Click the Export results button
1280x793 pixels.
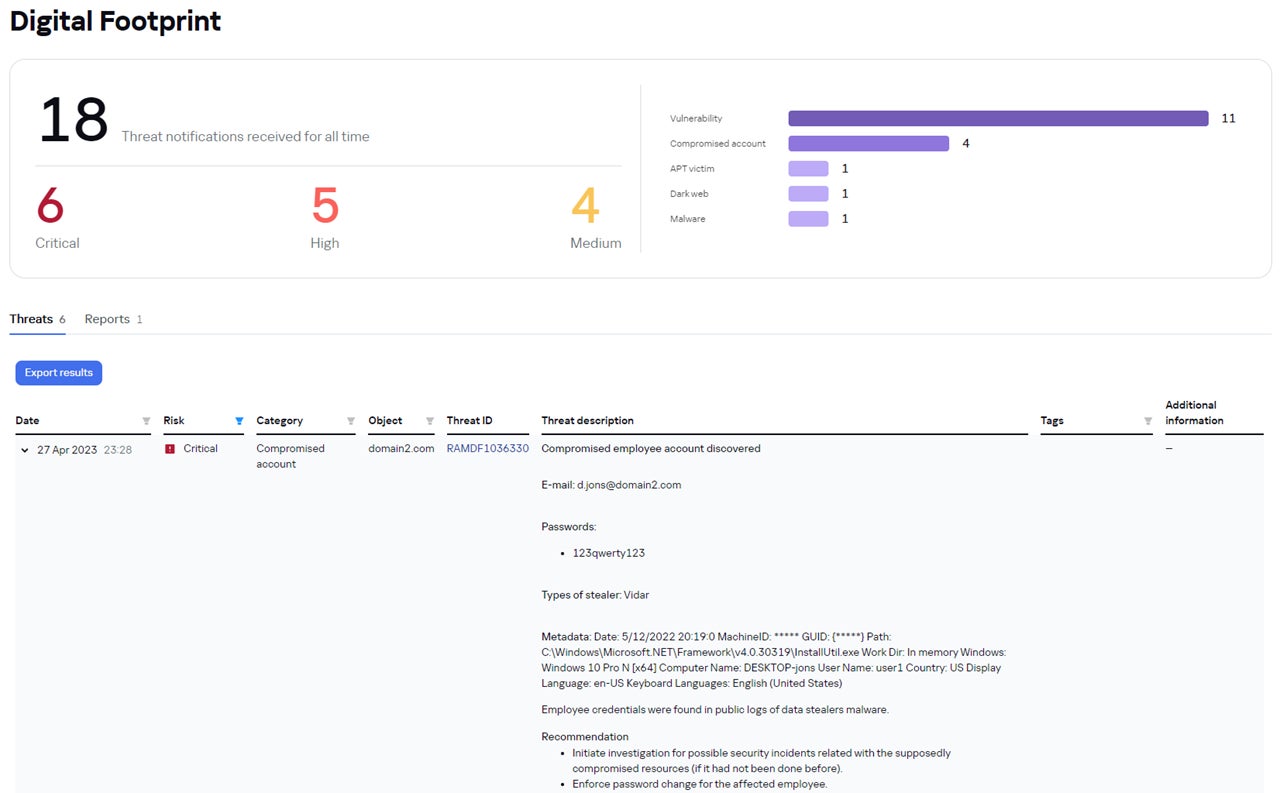(x=59, y=373)
